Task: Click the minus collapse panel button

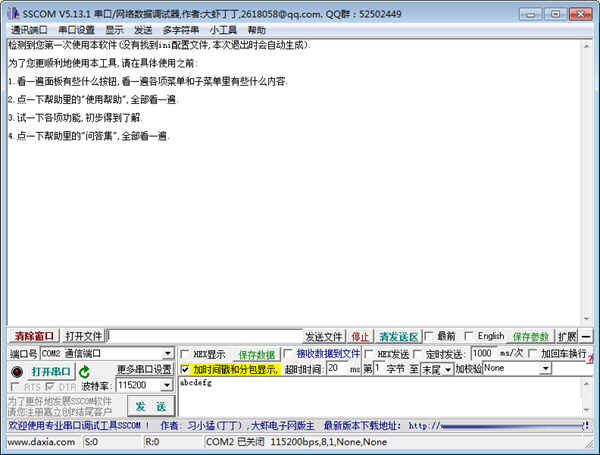Action: (x=587, y=336)
